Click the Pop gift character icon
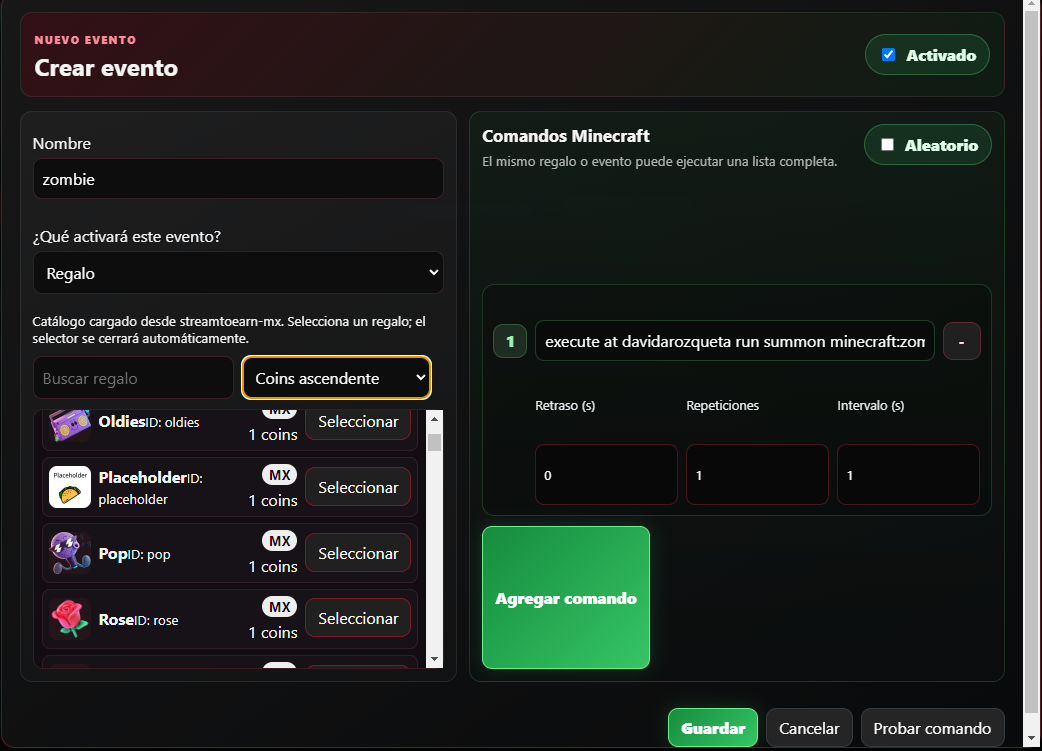 pos(70,553)
